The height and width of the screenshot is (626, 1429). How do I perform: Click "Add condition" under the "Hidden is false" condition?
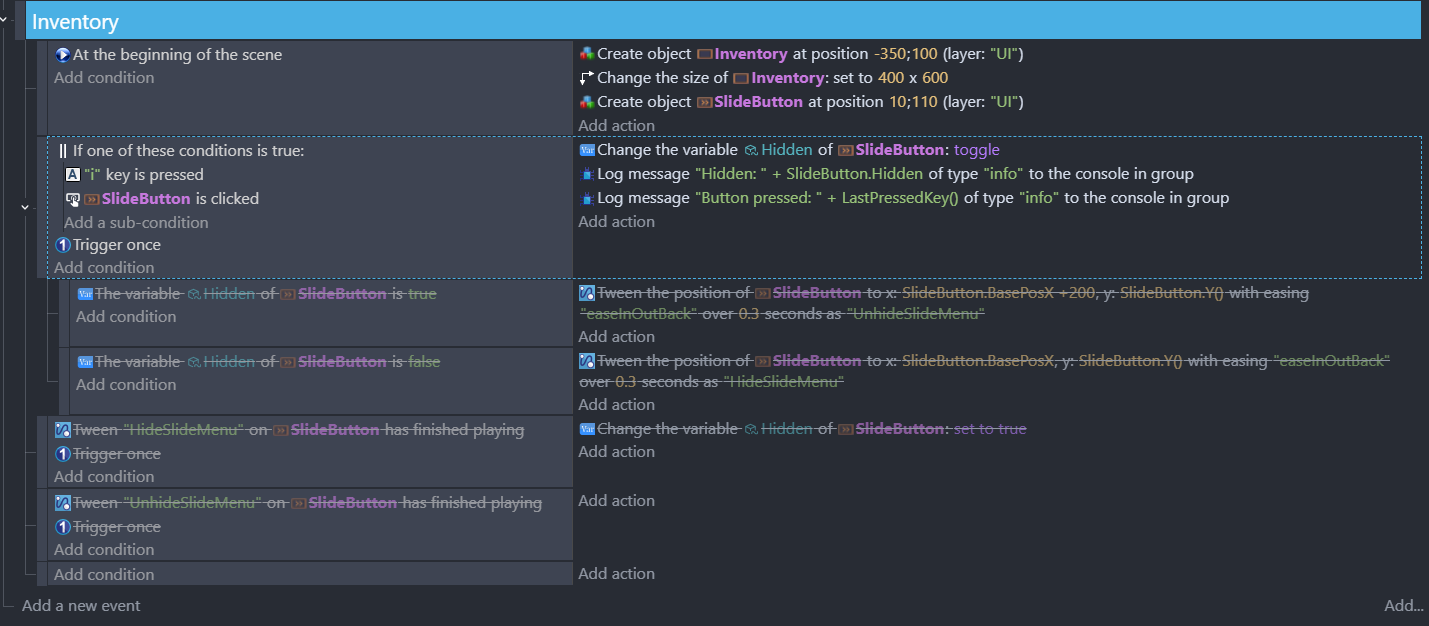[126, 385]
